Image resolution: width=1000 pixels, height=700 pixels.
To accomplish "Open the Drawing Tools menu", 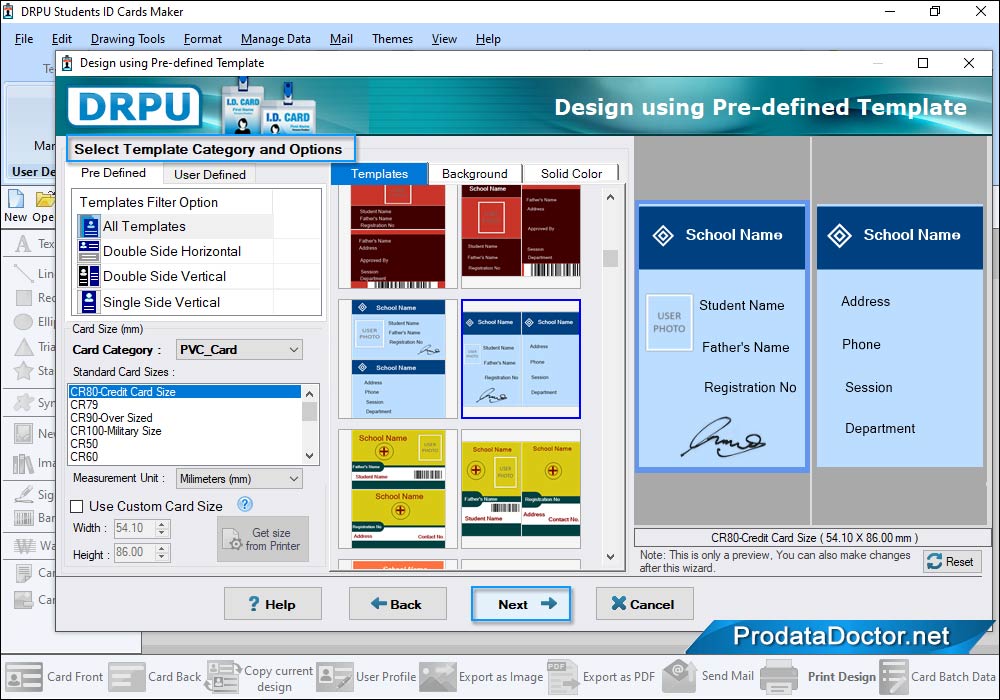I will 128,39.
